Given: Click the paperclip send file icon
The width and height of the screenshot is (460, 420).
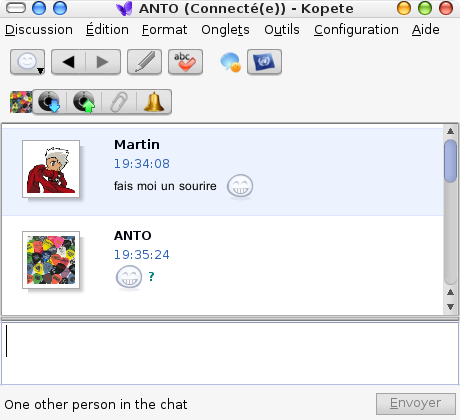Looking at the screenshot, I should [x=119, y=102].
